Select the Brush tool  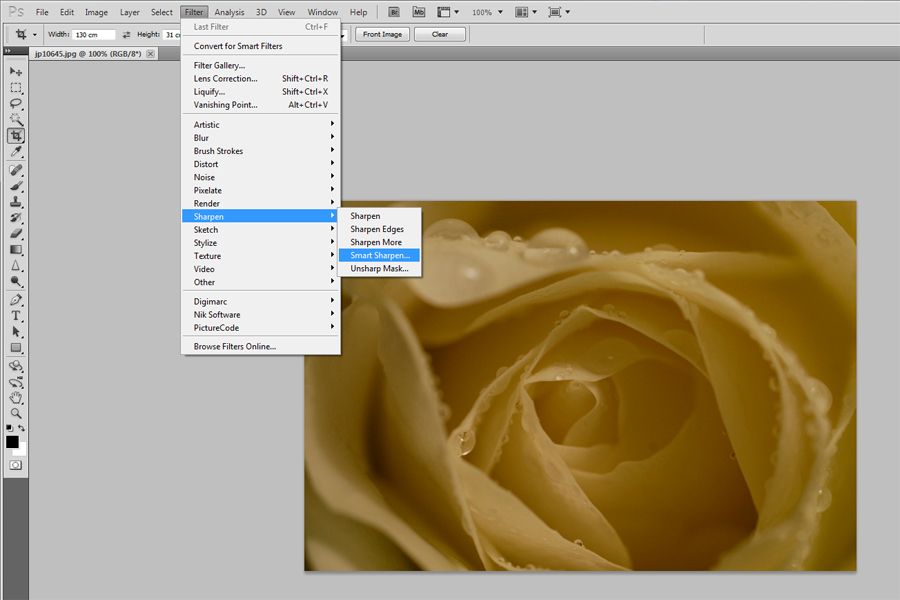click(15, 186)
